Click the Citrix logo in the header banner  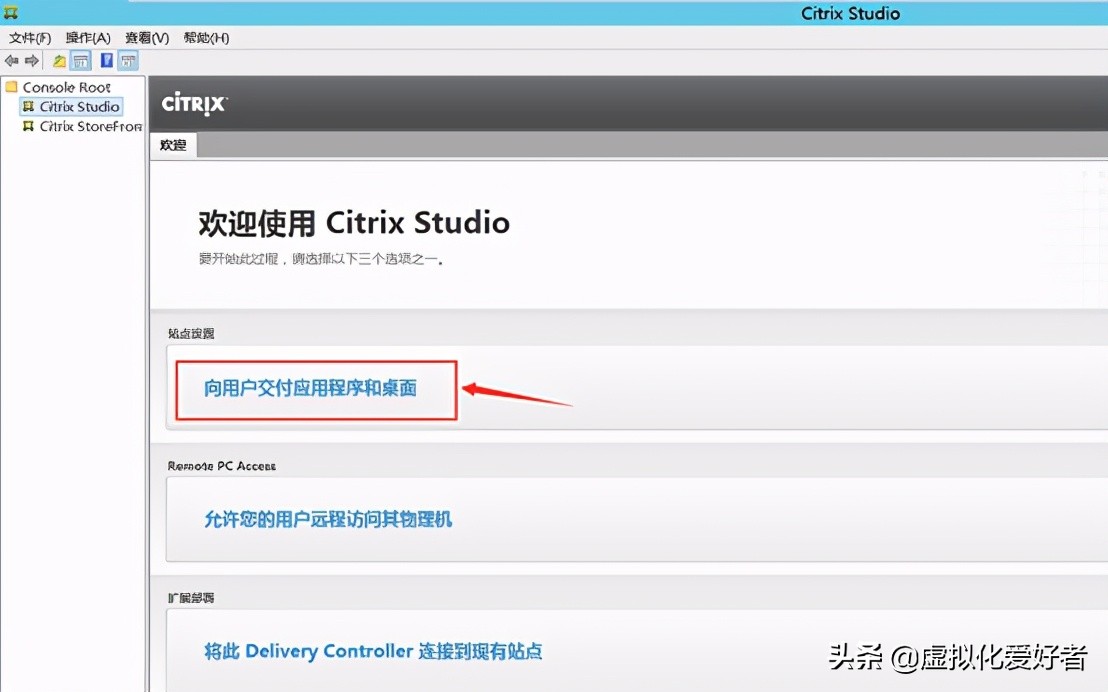pyautogui.click(x=194, y=103)
